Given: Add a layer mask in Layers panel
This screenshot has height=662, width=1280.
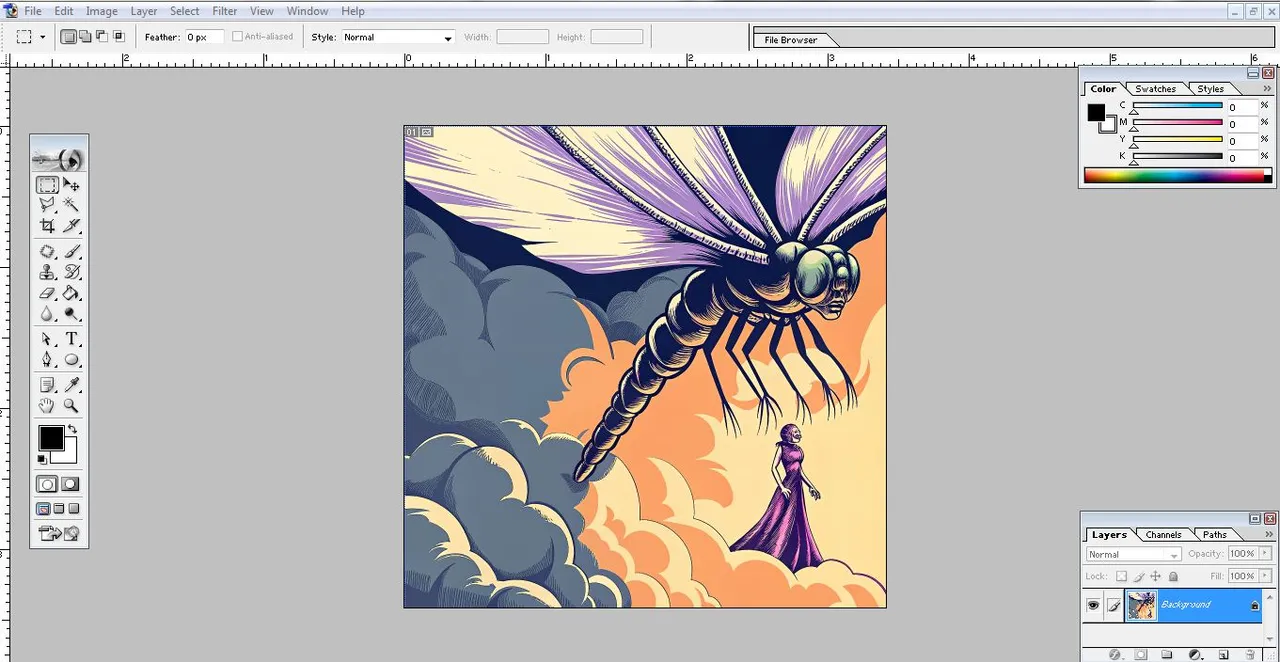Looking at the screenshot, I should tap(1140, 655).
